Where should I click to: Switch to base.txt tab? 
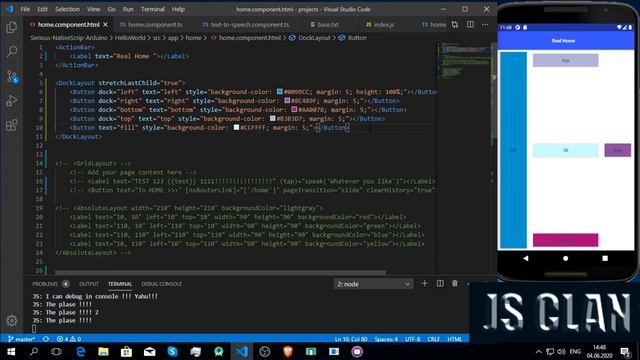coord(324,24)
